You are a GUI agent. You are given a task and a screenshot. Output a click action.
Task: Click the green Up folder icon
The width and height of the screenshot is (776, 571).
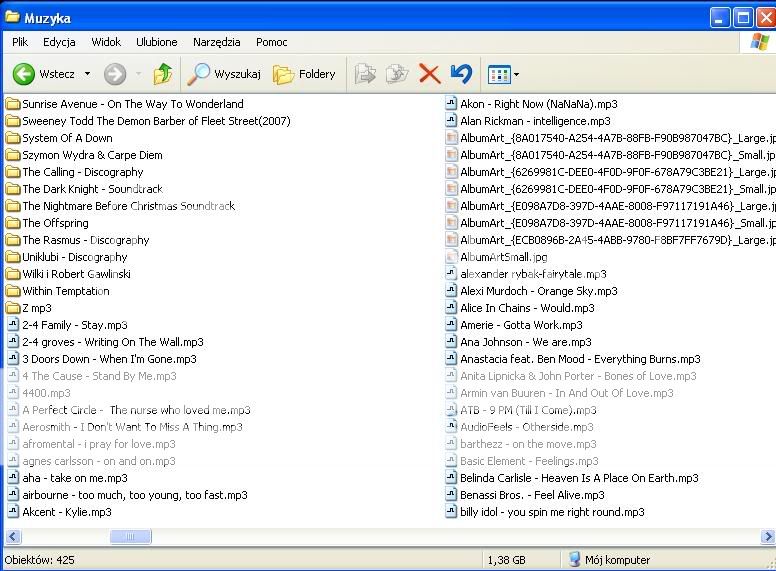pos(163,74)
